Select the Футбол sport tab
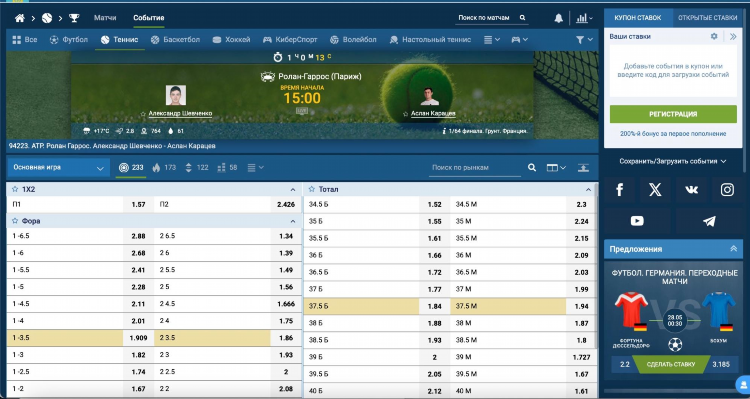 69,40
